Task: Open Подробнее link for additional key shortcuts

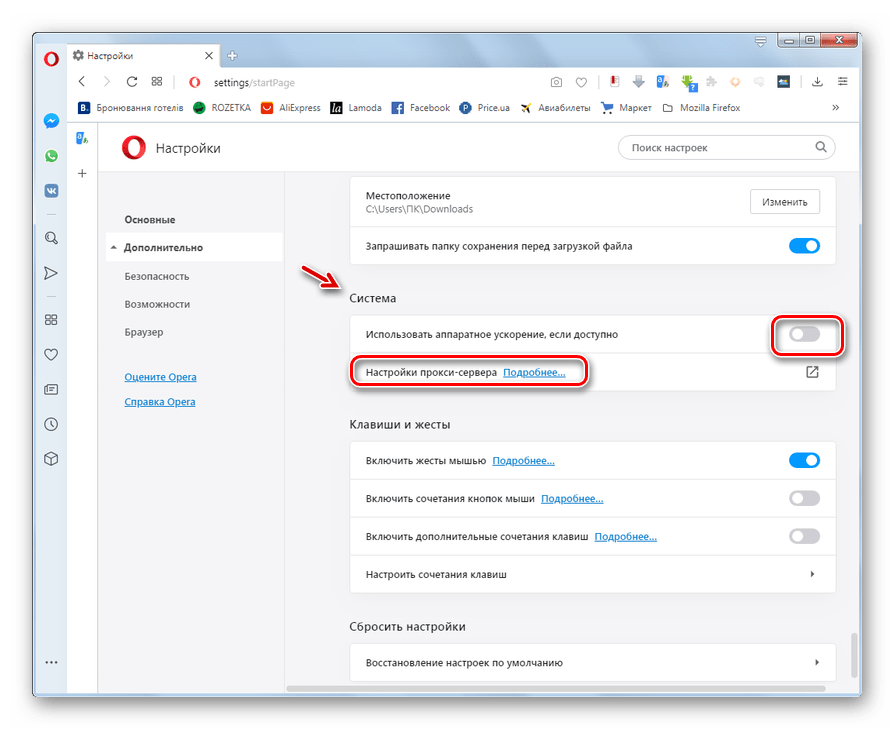Action: pyautogui.click(x=626, y=537)
